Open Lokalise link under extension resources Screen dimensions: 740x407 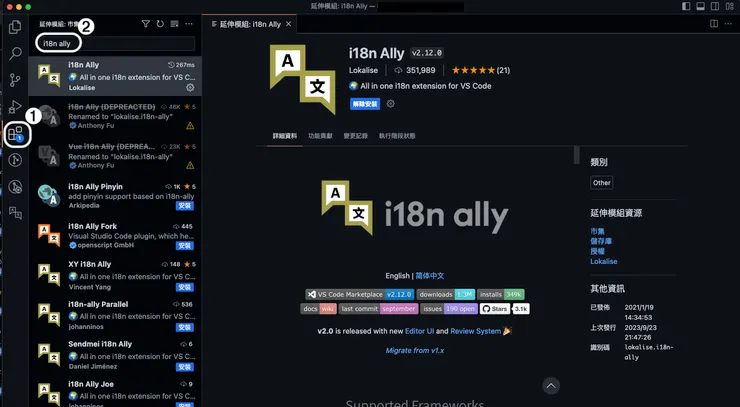tap(604, 261)
